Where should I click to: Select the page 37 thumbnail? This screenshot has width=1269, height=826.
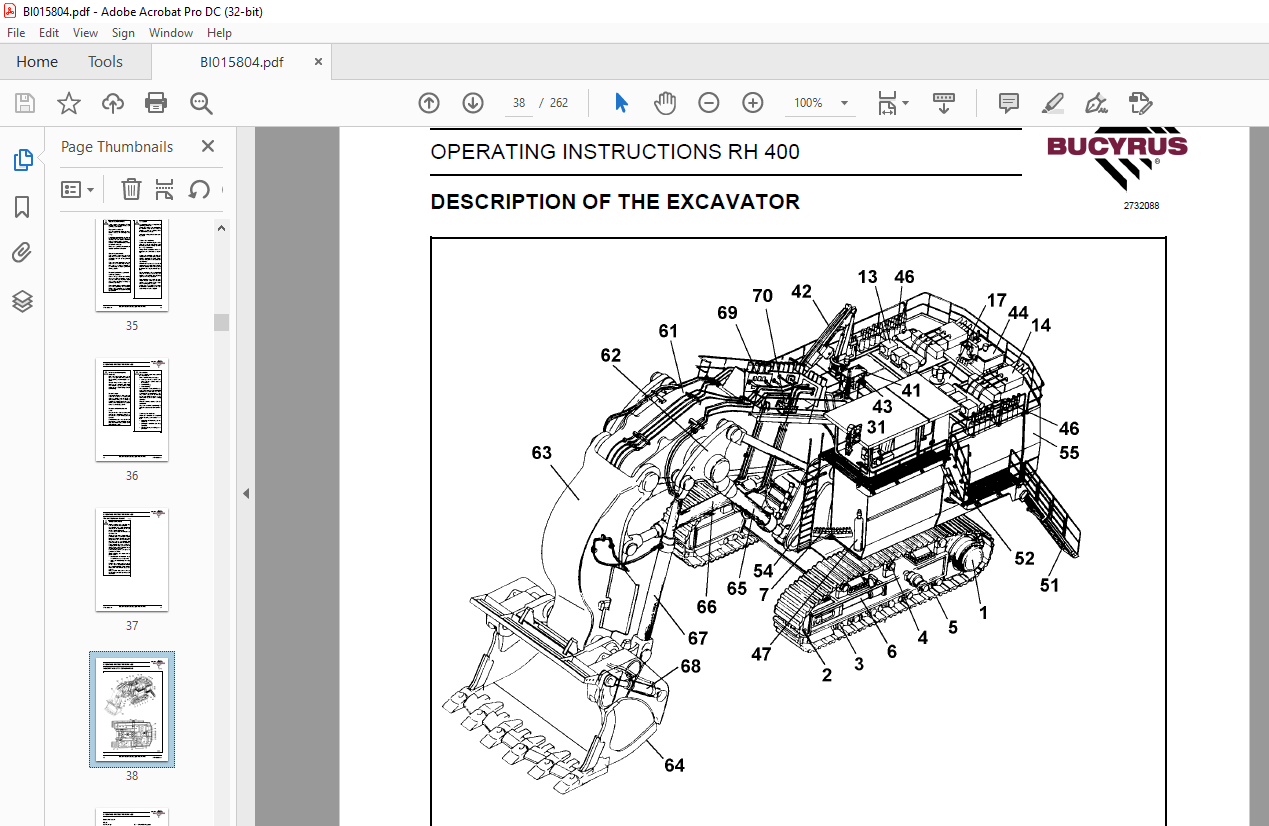click(x=132, y=560)
